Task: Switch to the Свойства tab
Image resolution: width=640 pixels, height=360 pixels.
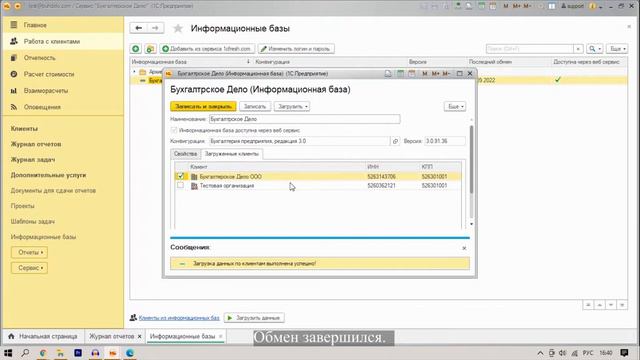Action: [x=185, y=154]
